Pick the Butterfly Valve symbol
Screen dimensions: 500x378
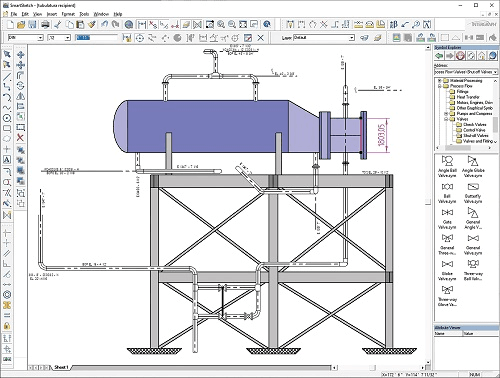coord(473,193)
